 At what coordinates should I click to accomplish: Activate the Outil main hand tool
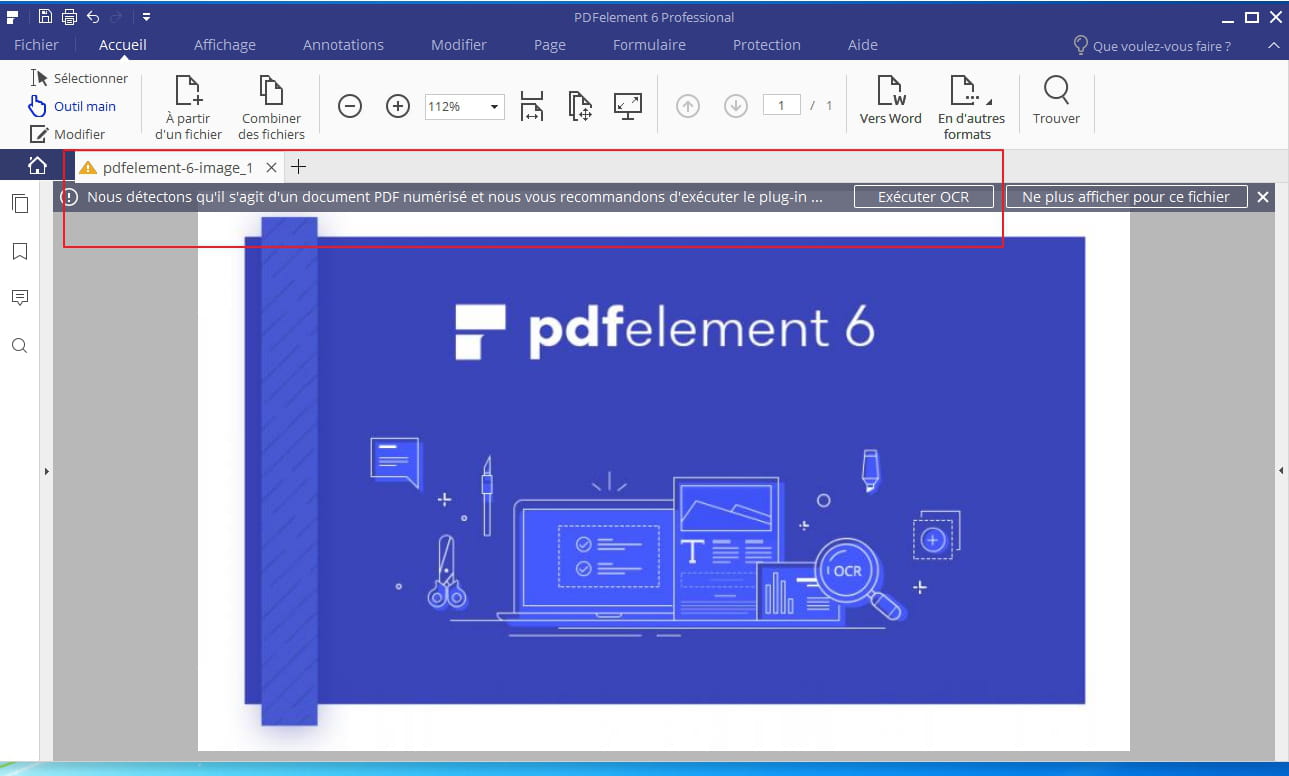point(72,106)
